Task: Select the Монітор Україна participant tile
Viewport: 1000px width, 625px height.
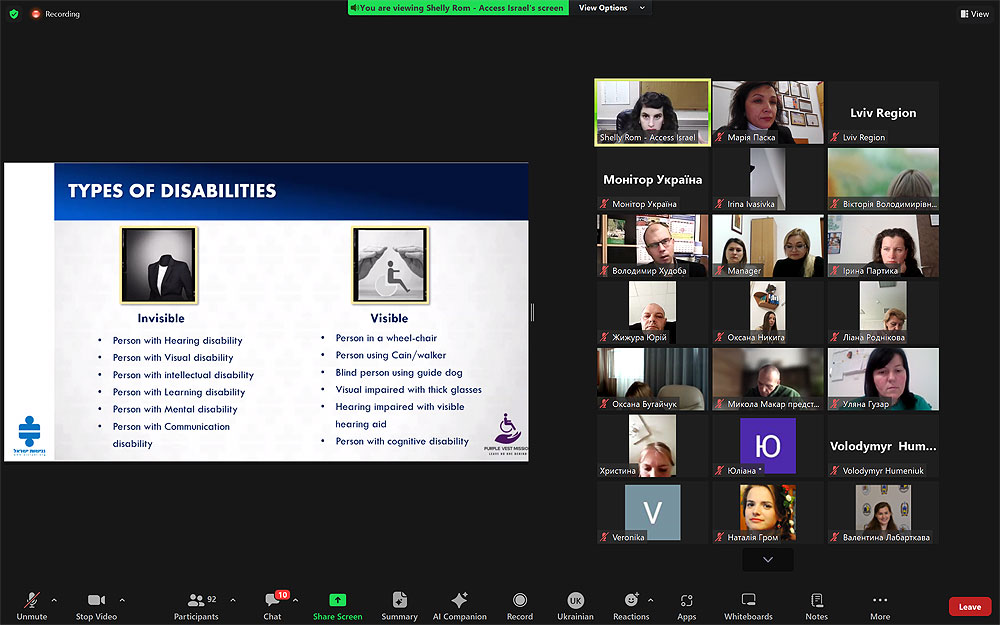Action: point(652,179)
